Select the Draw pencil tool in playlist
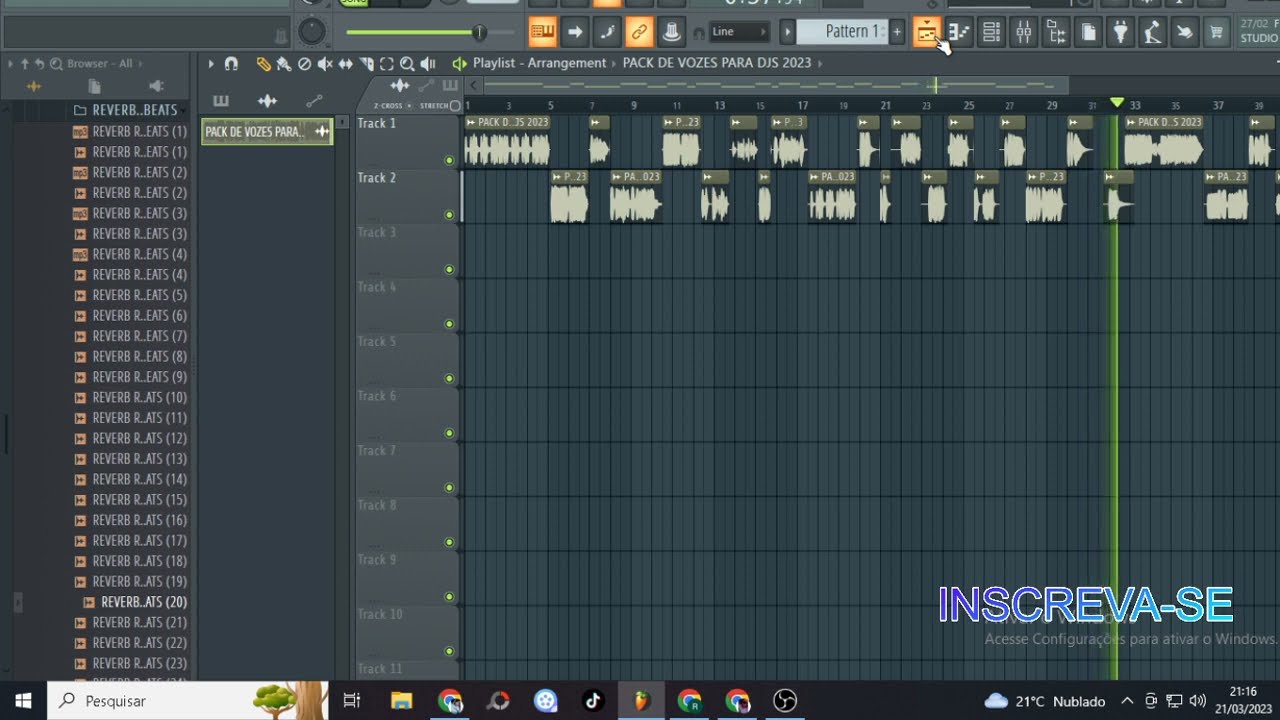 click(x=263, y=63)
